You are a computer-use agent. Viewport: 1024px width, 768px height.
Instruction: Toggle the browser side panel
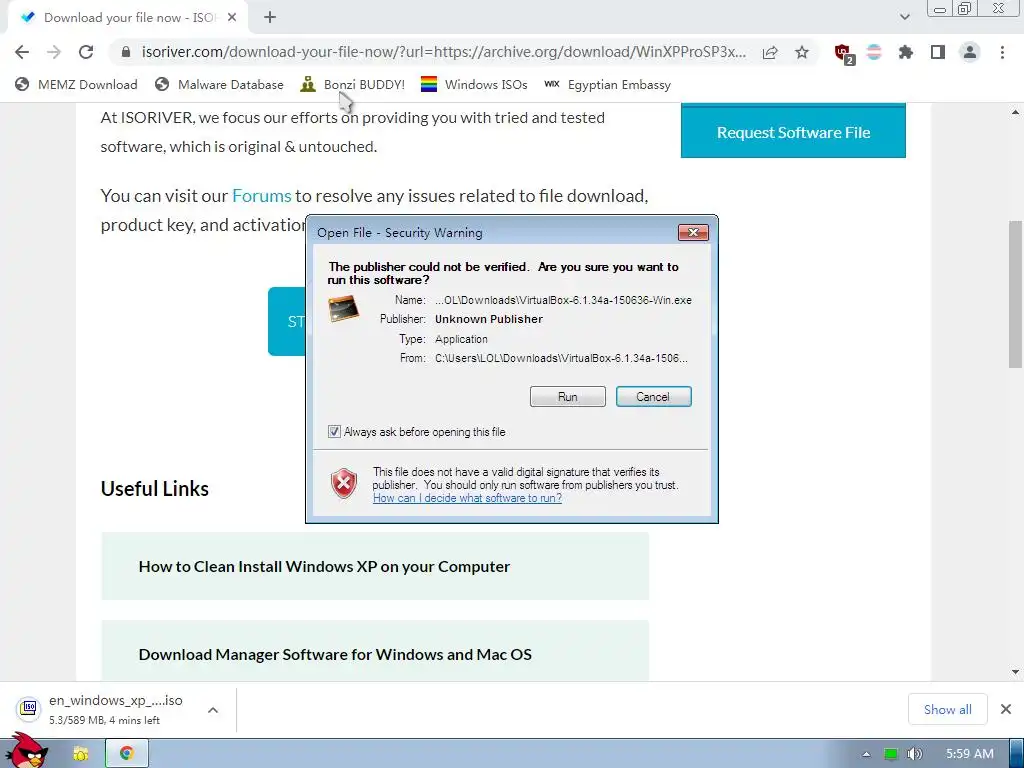coord(938,52)
